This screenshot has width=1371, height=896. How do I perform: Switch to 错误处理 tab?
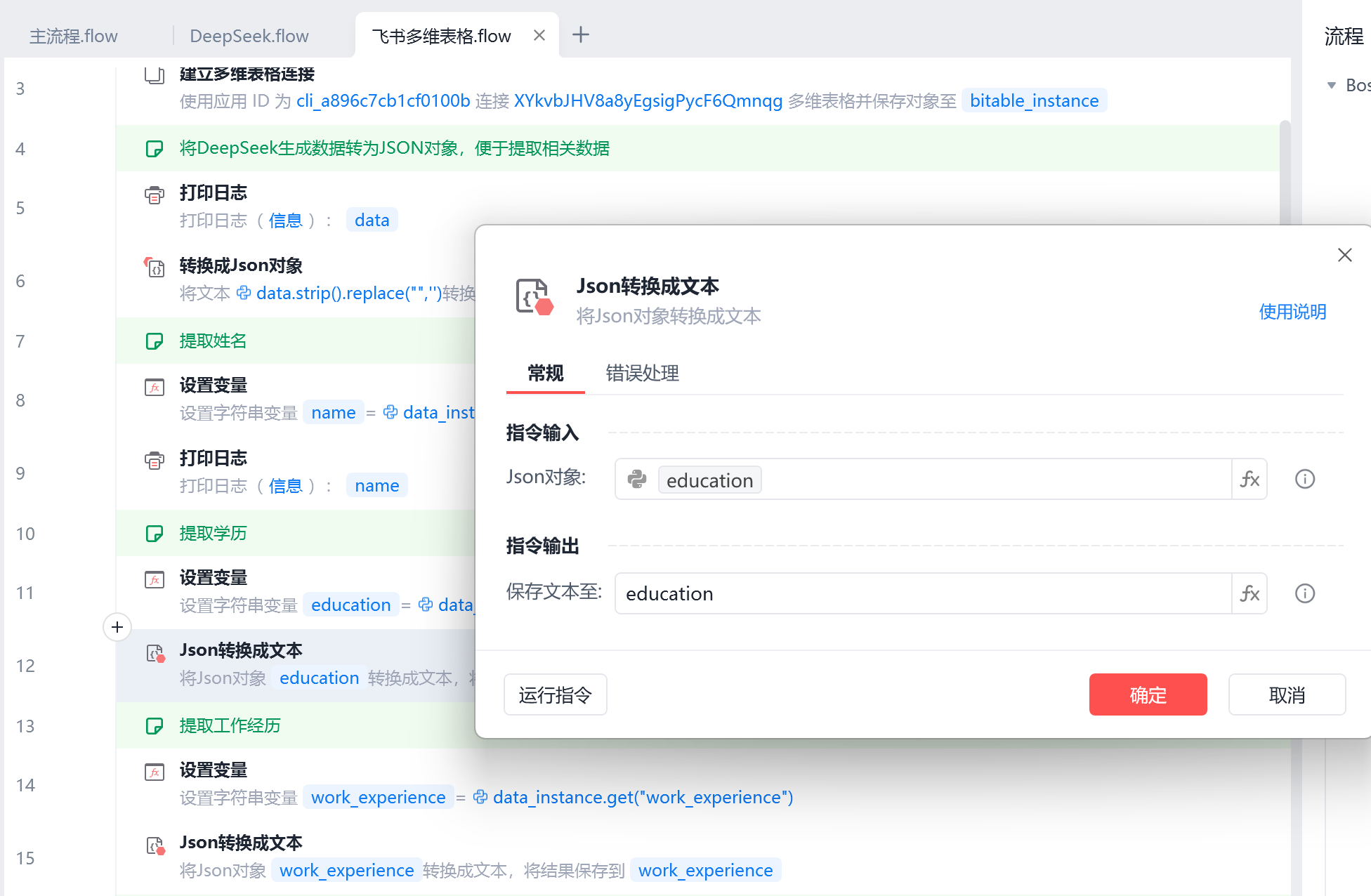[642, 373]
